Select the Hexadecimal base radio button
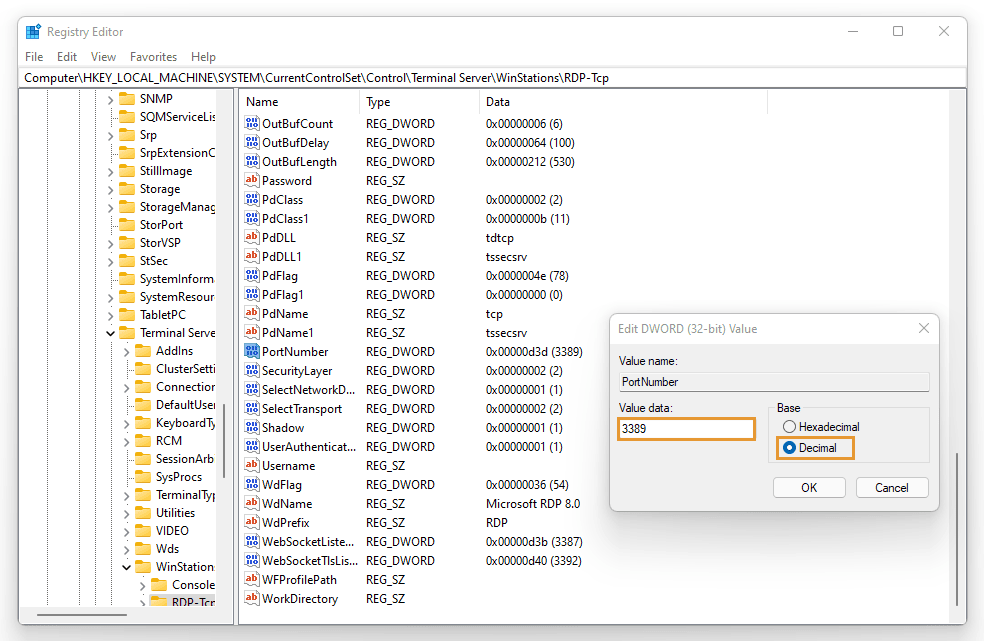The image size is (984, 641). [789, 427]
